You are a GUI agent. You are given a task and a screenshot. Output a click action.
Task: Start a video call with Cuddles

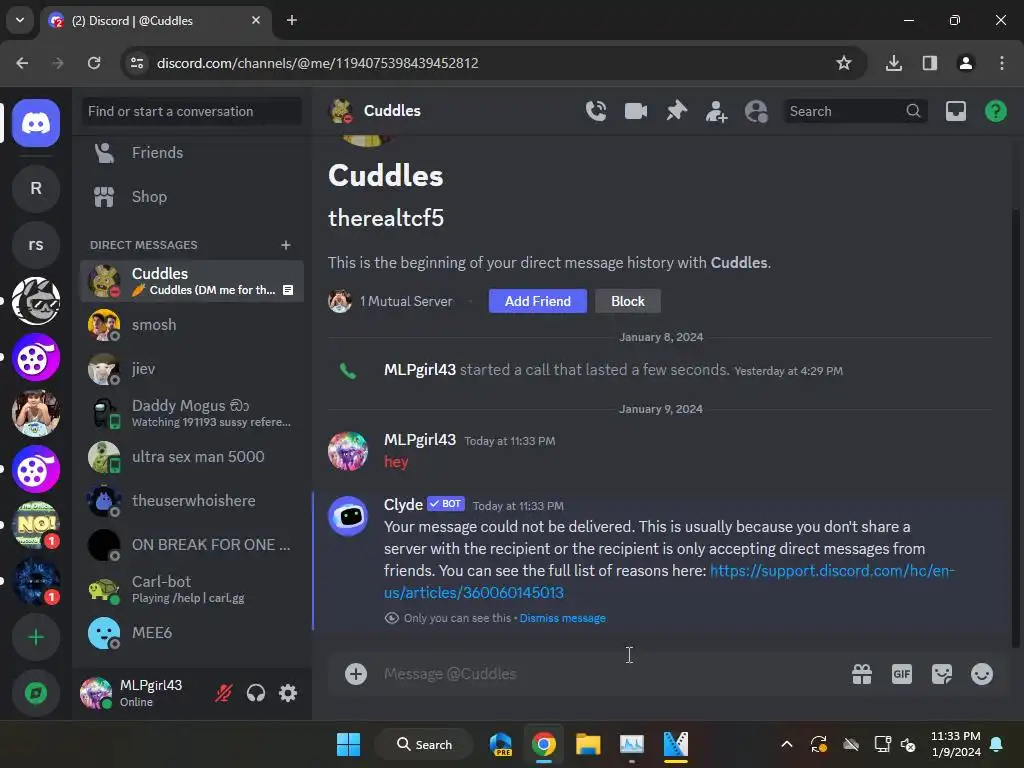pos(635,111)
